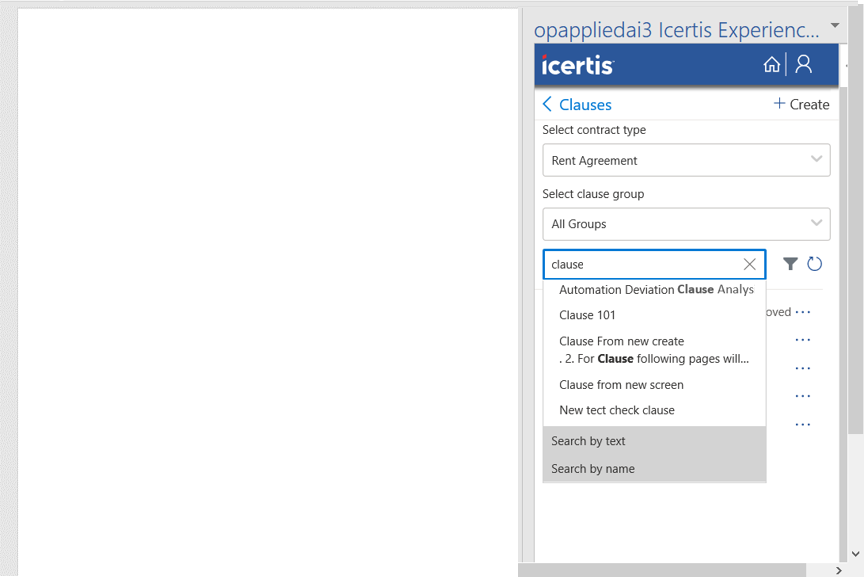864x577 pixels.
Task: Click the refresh icon beside search
Action: [815, 264]
